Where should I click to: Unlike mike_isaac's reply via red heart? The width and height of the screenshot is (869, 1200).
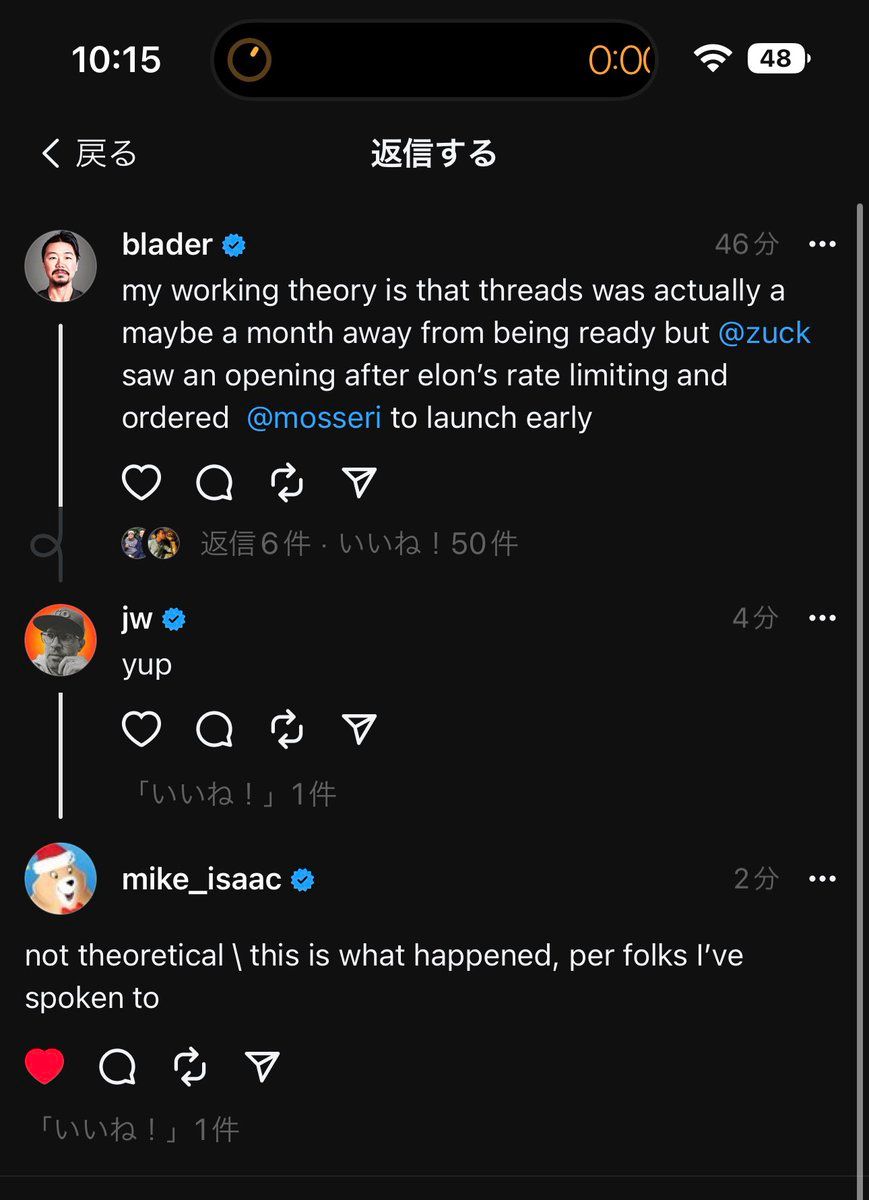pyautogui.click(x=45, y=1067)
